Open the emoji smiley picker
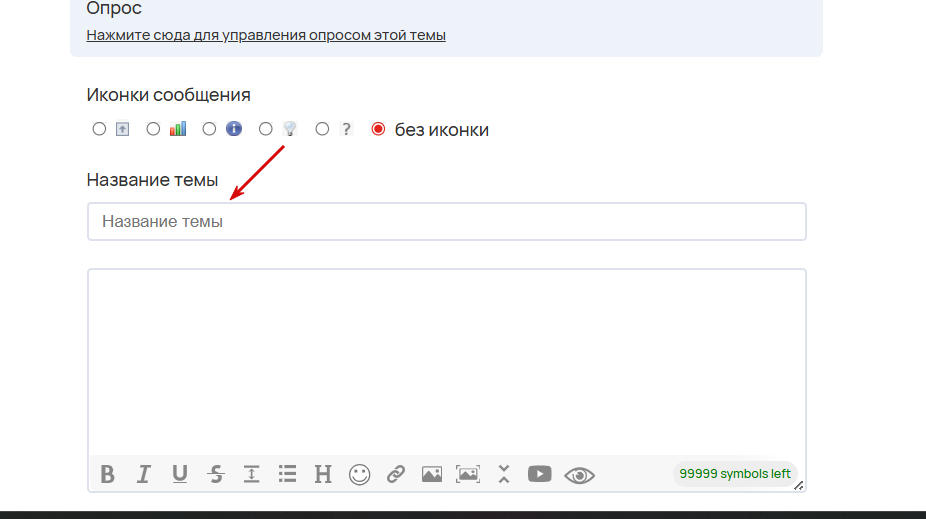The width and height of the screenshot is (926, 519). [359, 474]
